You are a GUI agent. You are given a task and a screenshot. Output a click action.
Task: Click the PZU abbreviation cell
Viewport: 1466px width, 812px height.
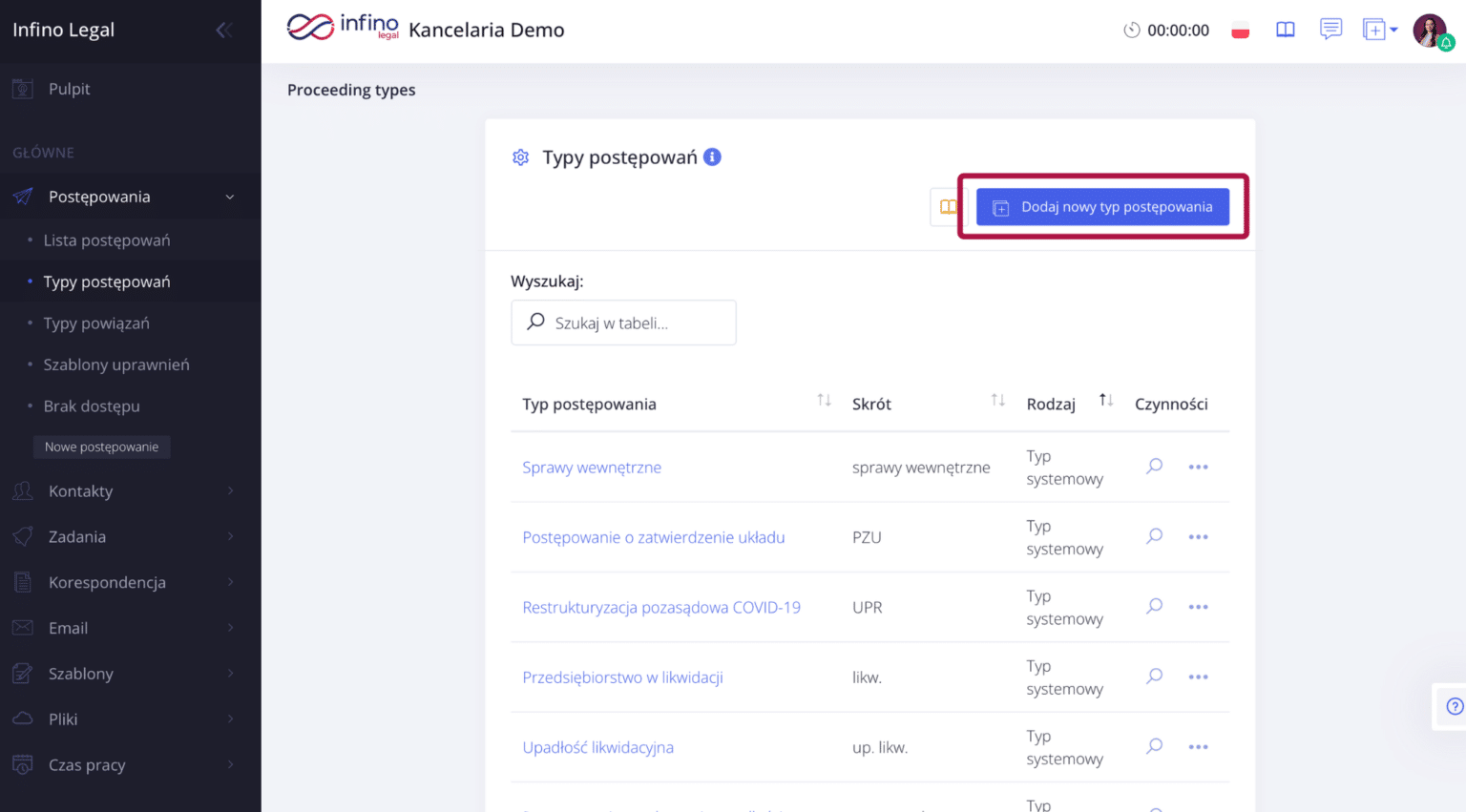(867, 537)
